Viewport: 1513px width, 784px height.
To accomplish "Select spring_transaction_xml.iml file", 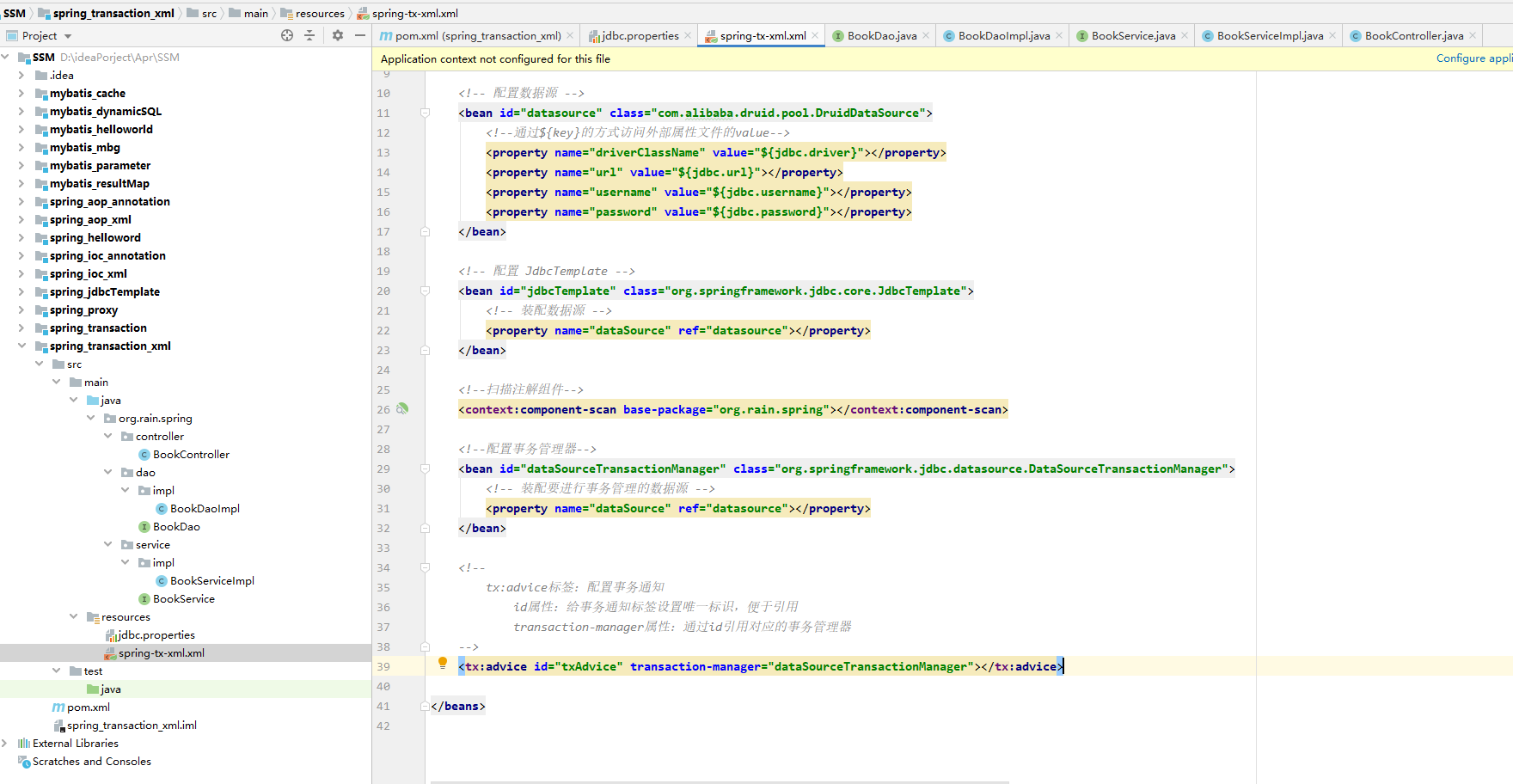I will [x=132, y=725].
